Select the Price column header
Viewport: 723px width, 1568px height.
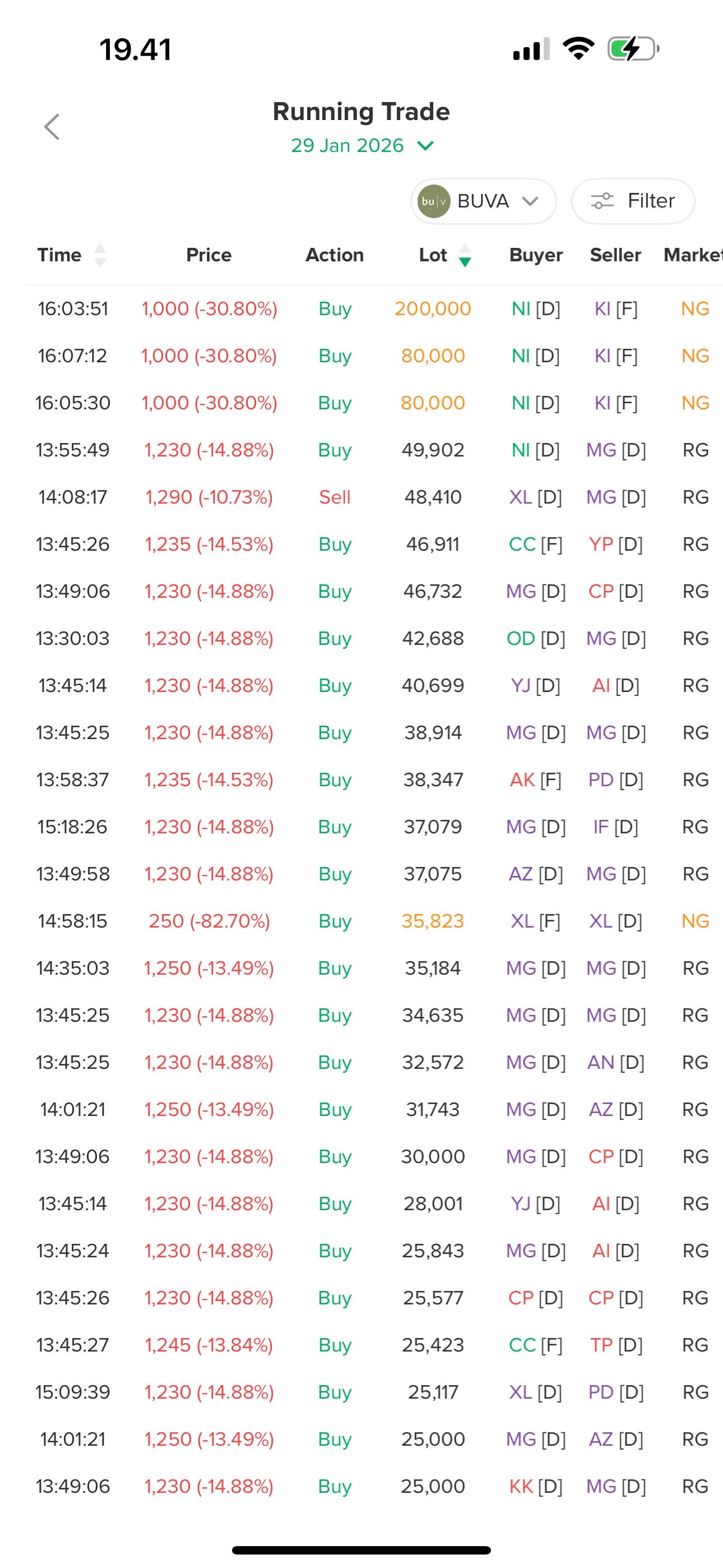[x=208, y=255]
